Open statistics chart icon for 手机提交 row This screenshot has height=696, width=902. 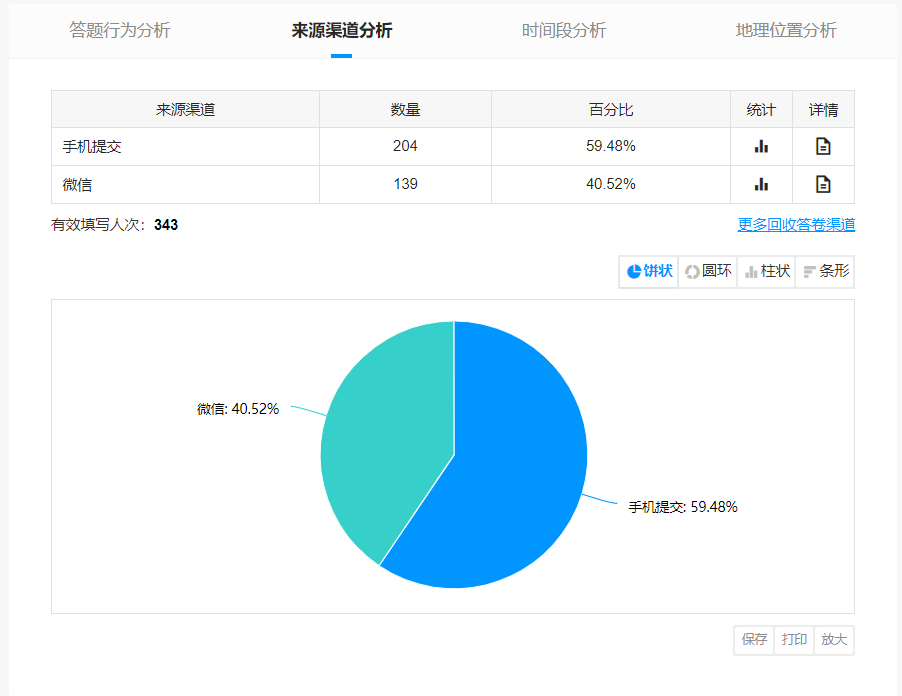pyautogui.click(x=761, y=147)
